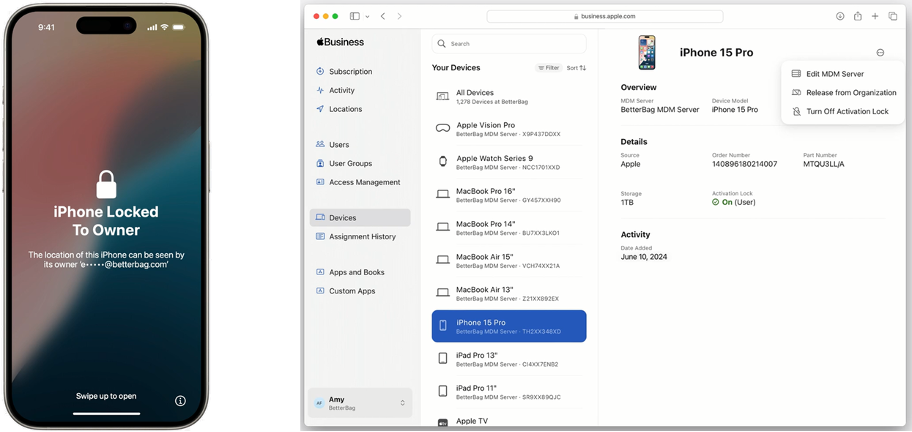Screen dimensions: 912x432
Task: Click BetterBag MDM Server value in Overview
Action: click(x=660, y=109)
